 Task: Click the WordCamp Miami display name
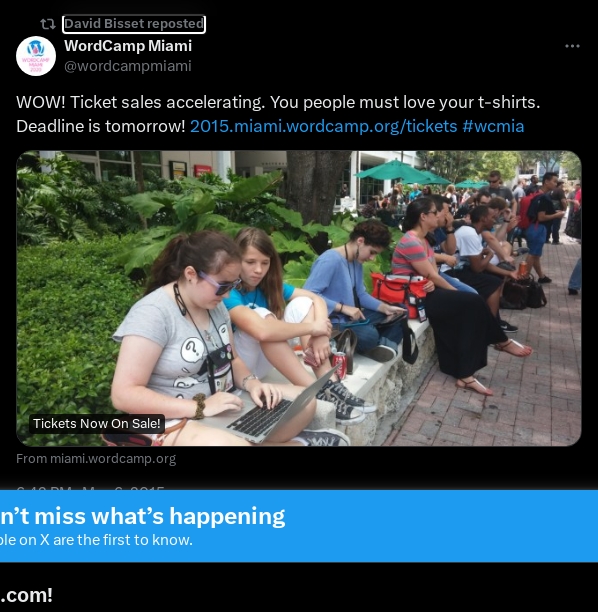tap(128, 46)
